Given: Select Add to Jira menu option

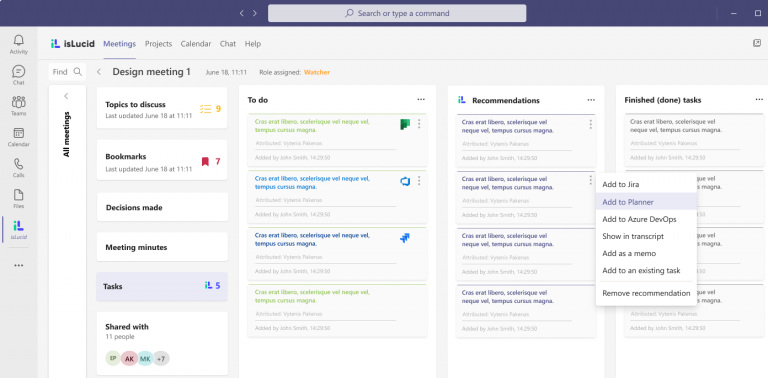Looking at the screenshot, I should tap(646, 185).
